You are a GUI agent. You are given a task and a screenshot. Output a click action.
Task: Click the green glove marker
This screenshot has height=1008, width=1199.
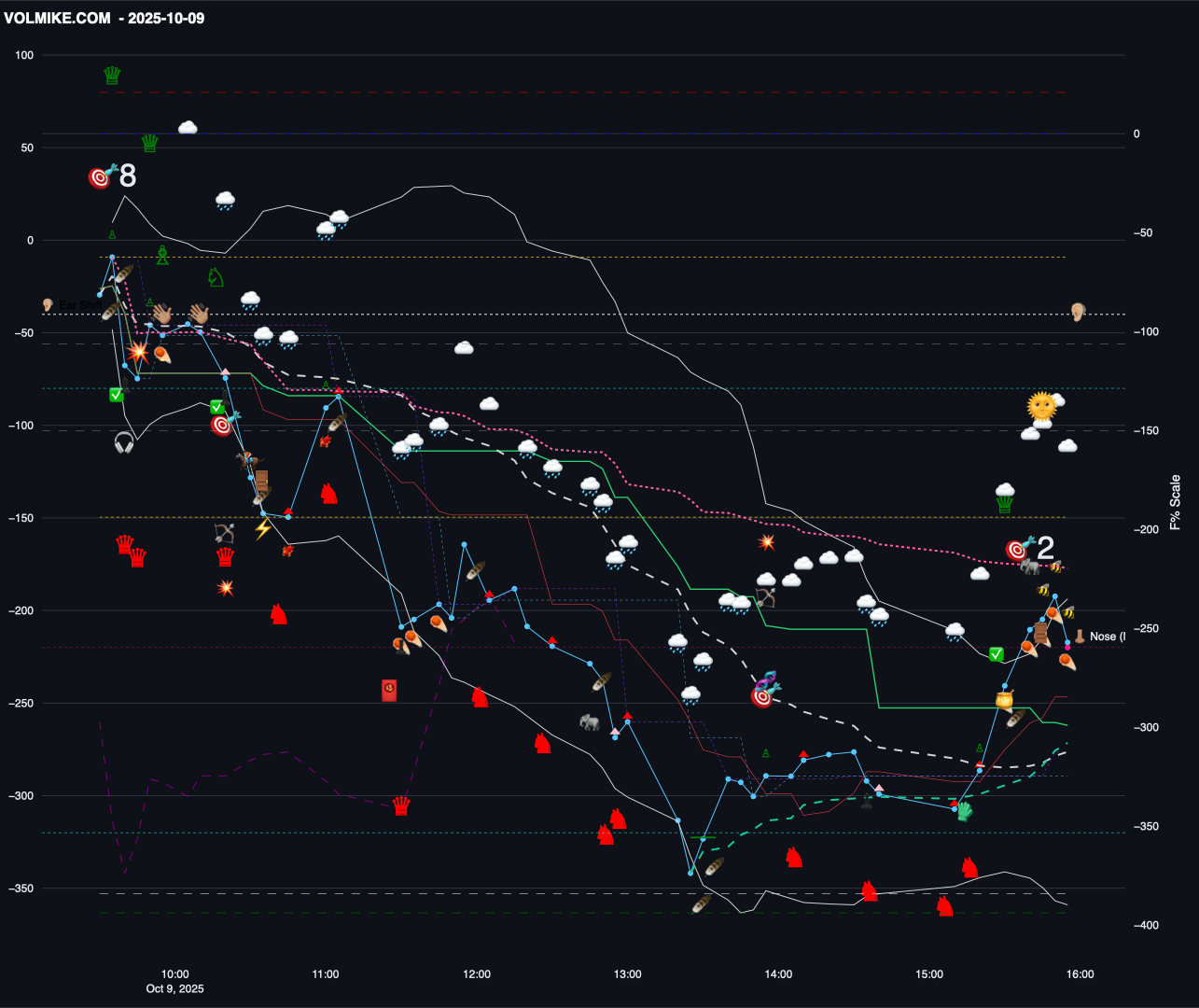click(963, 810)
